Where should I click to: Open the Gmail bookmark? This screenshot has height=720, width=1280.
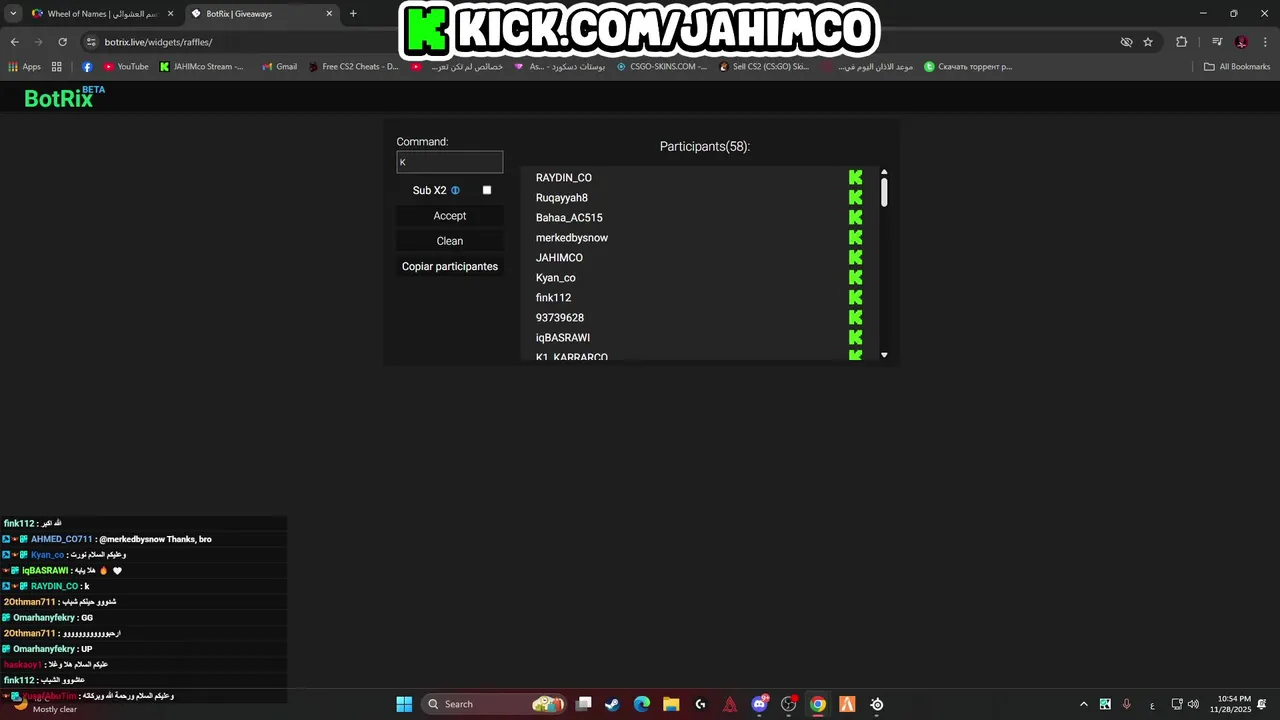(x=279, y=67)
